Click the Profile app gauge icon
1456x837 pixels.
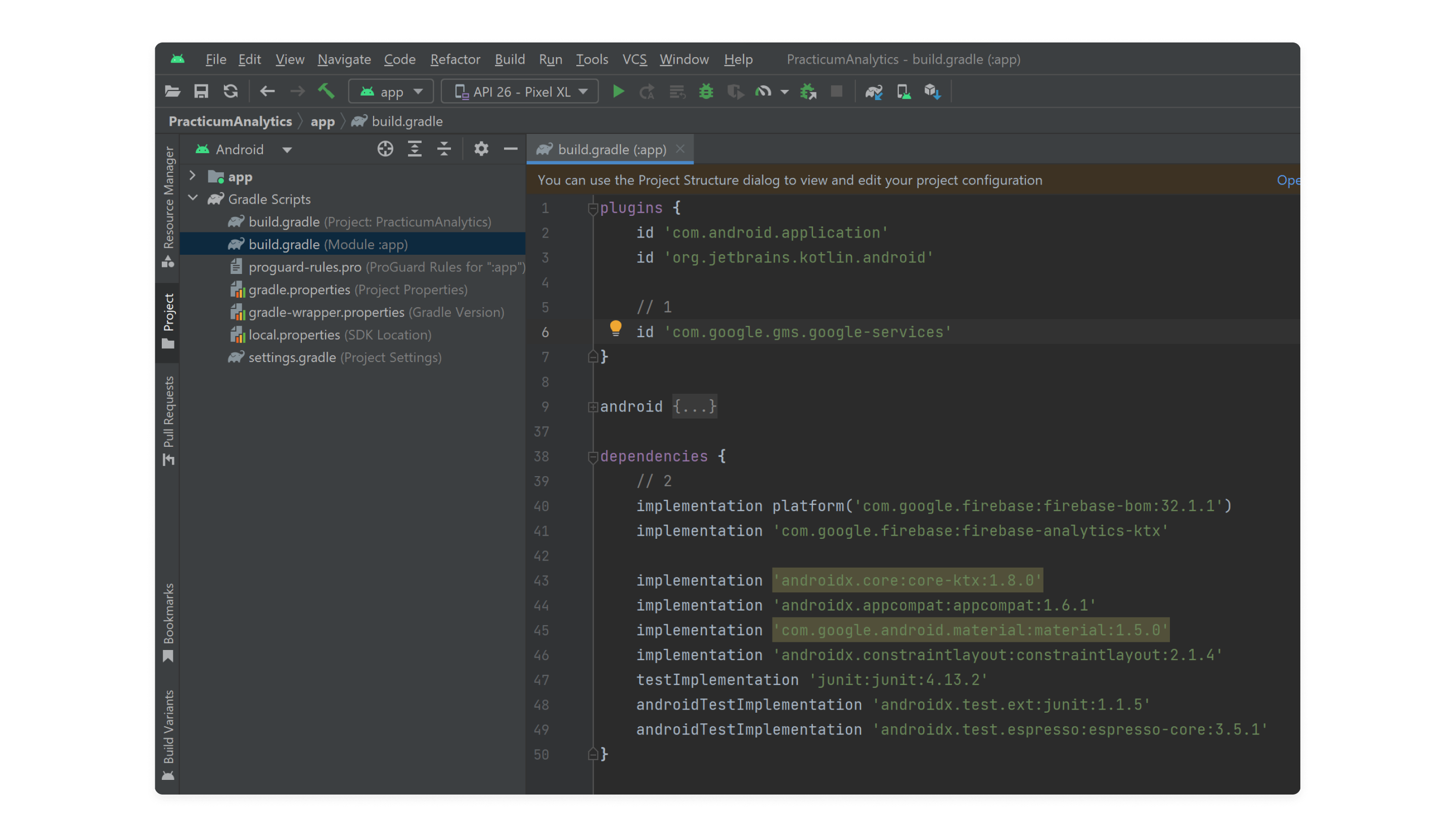click(763, 91)
